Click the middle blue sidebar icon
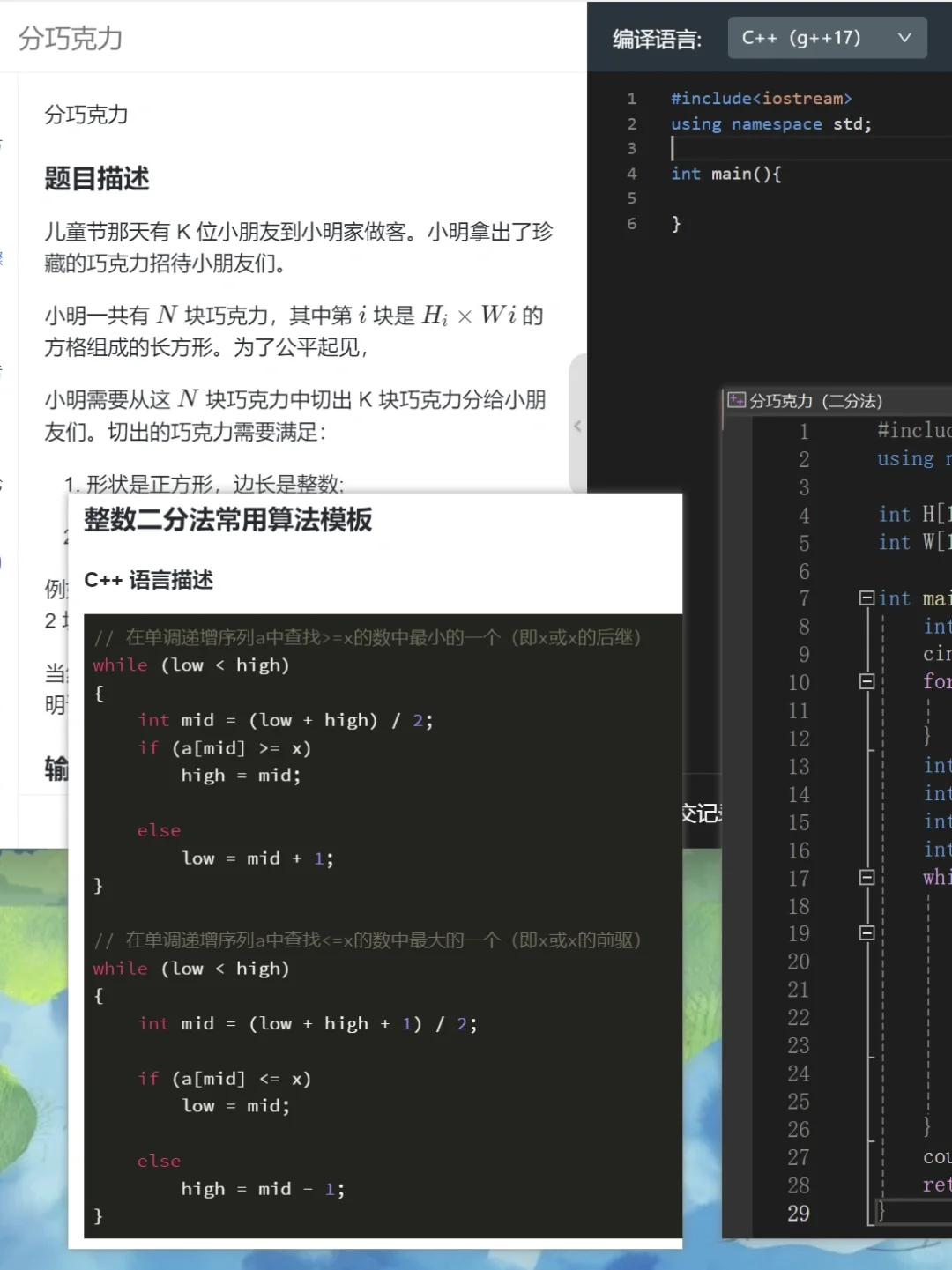Image resolution: width=952 pixels, height=1270 pixels. 5,258
